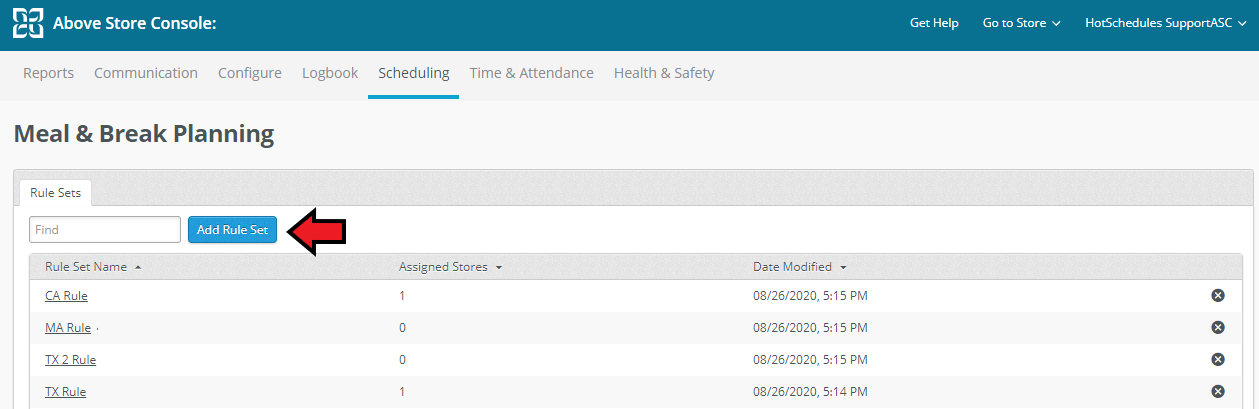Image resolution: width=1259 pixels, height=409 pixels.
Task: Click the Above Store Console logo icon
Action: coord(28,23)
